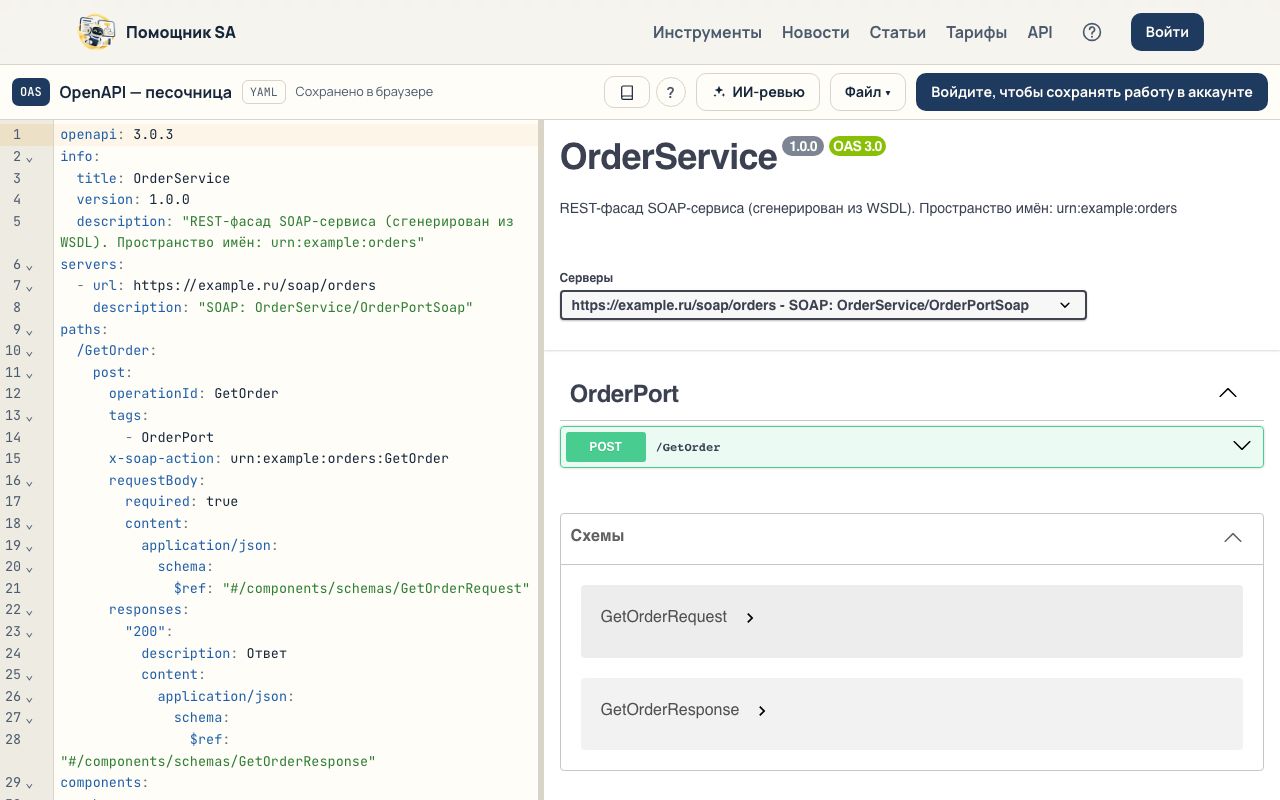Collapse the Схемы section
The height and width of the screenshot is (800, 1280).
pyautogui.click(x=1233, y=537)
